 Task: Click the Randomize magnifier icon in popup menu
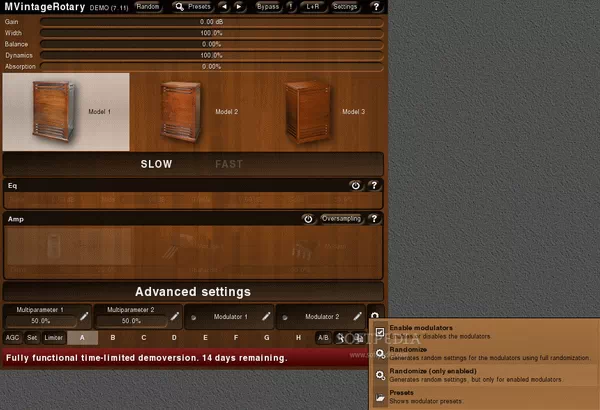click(x=380, y=353)
